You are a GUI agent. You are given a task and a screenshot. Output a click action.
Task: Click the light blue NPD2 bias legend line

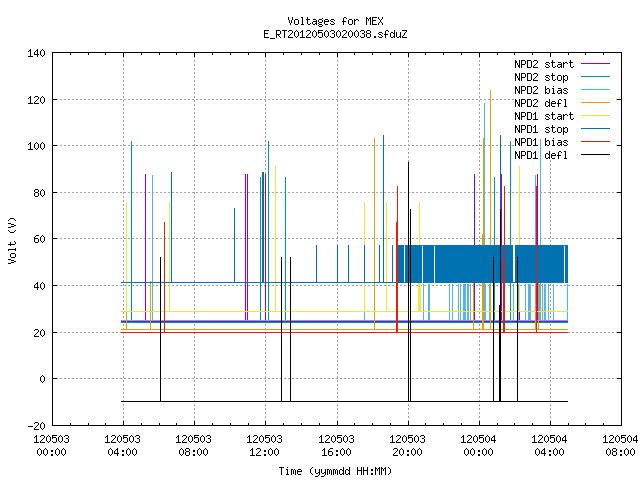coord(596,89)
